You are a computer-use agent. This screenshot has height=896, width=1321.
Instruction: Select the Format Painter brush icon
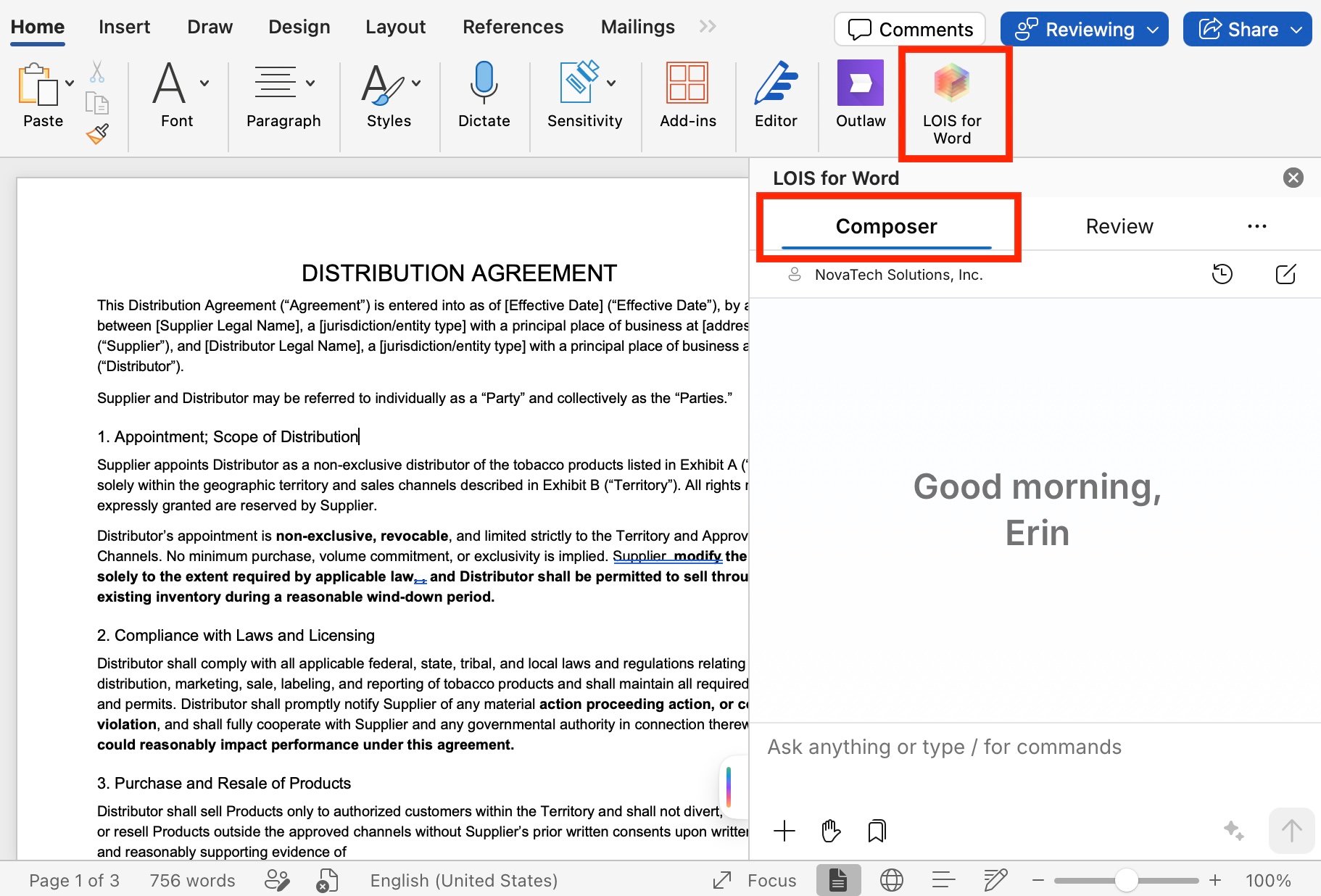(x=97, y=133)
